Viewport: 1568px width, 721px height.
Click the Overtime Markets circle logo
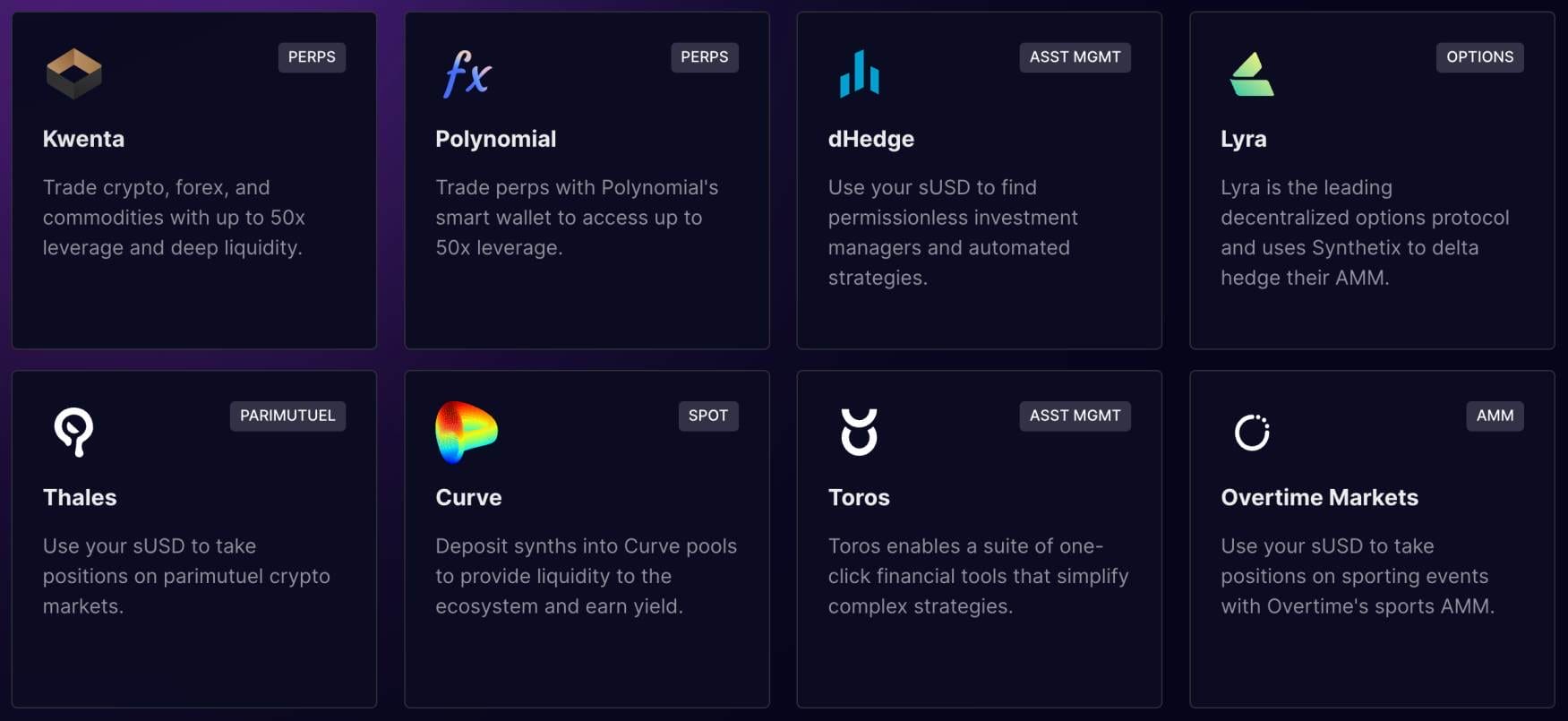pyautogui.click(x=1251, y=433)
